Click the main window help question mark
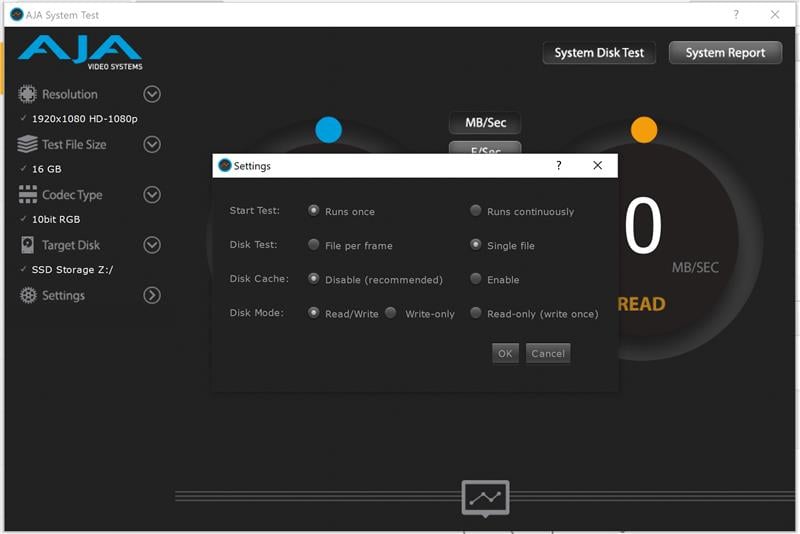Screen dimensions: 800x534 [736, 14]
